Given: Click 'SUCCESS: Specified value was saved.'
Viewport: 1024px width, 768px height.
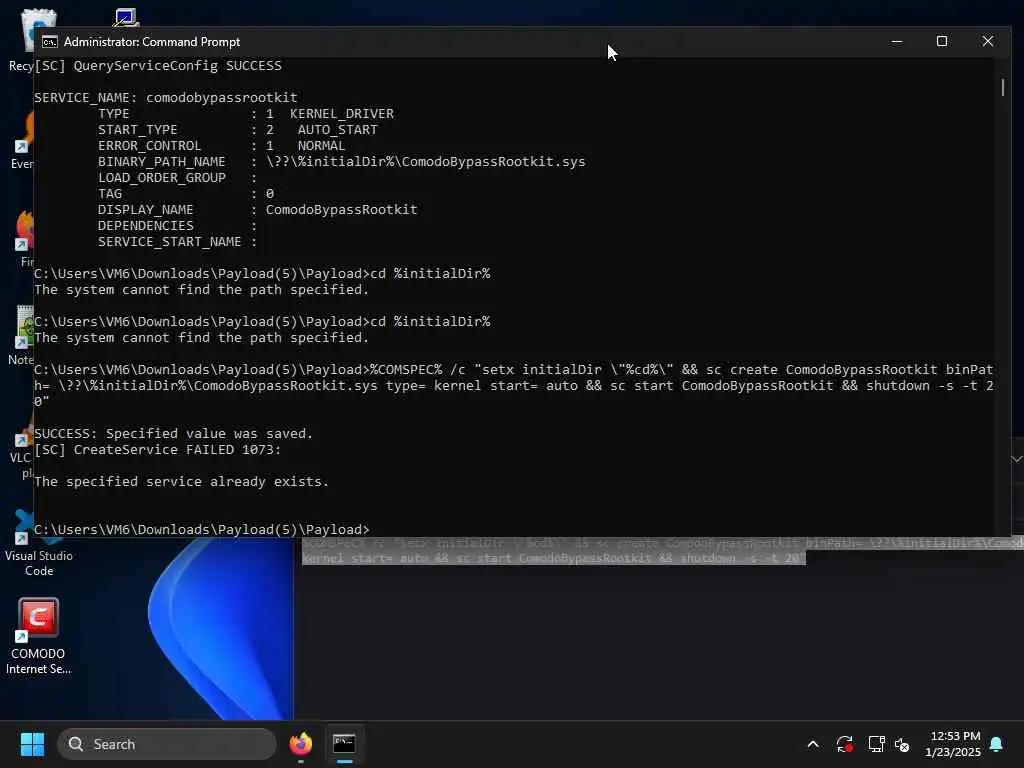Looking at the screenshot, I should pyautogui.click(x=174, y=434).
